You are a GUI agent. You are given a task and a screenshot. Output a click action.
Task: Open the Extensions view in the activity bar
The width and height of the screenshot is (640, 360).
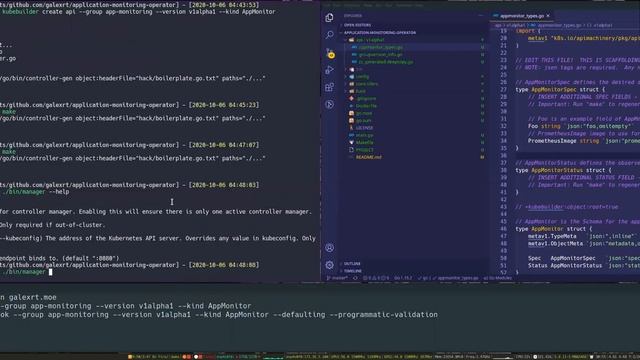[329, 87]
